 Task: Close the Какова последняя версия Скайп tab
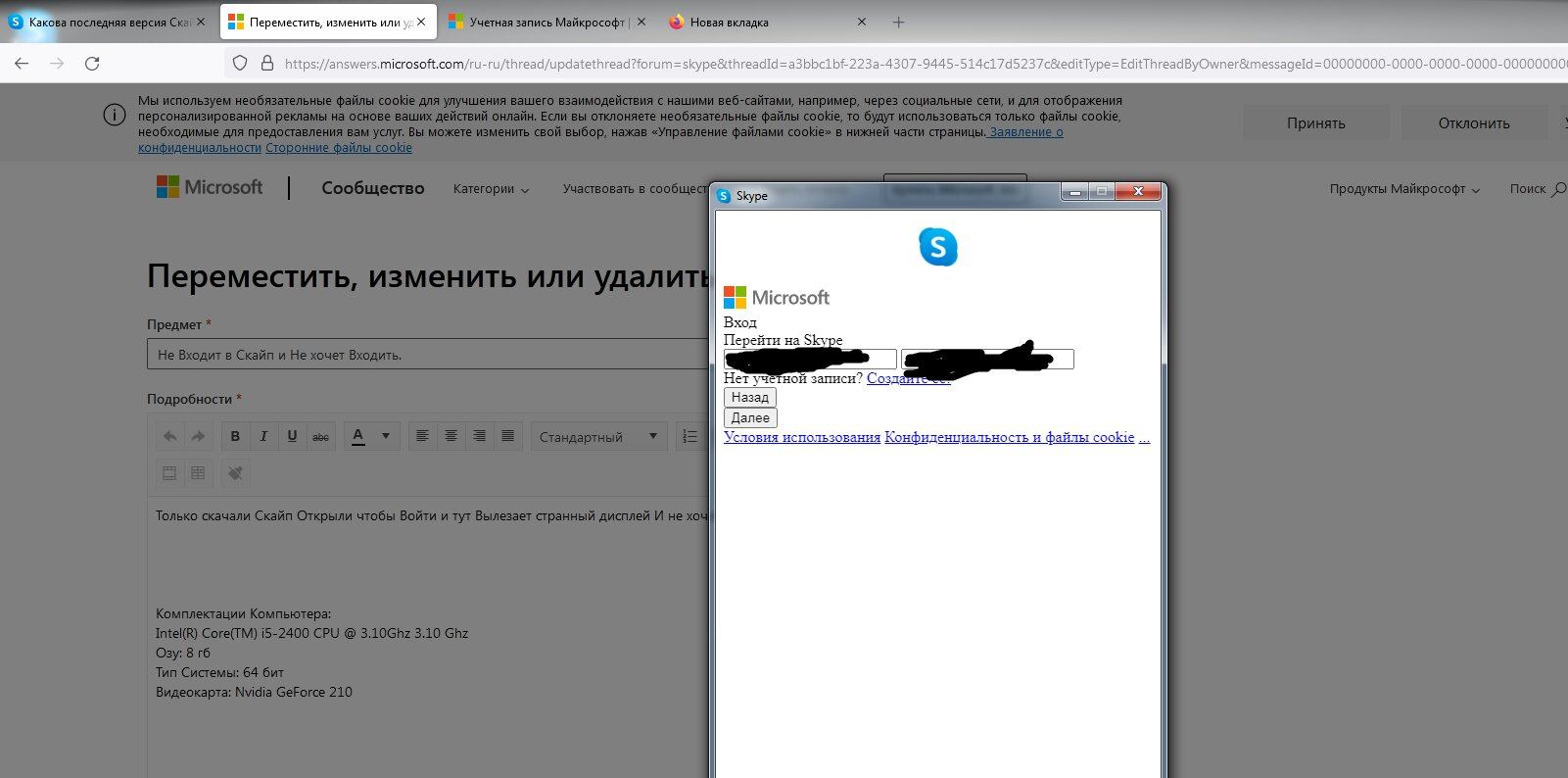pyautogui.click(x=201, y=22)
